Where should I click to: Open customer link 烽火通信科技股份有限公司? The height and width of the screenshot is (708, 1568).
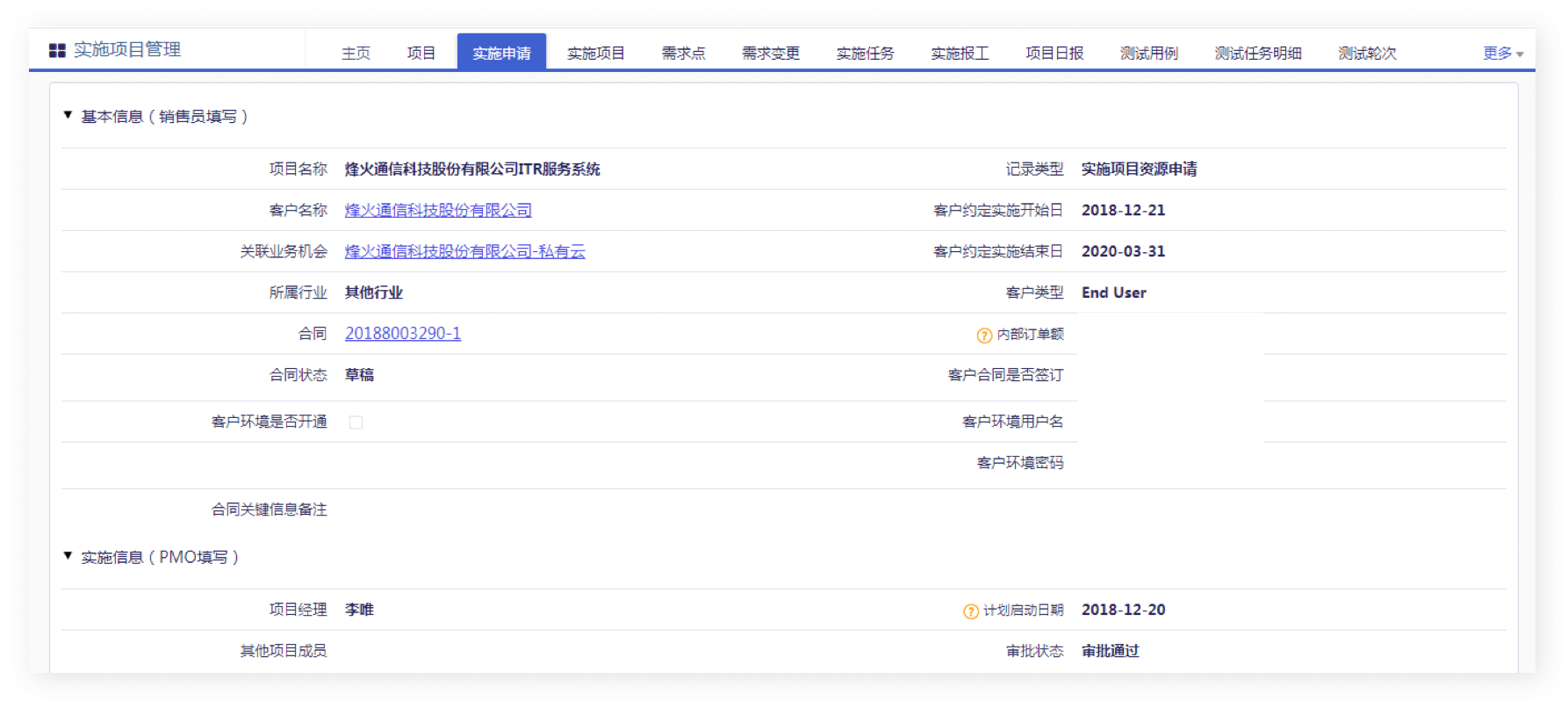(438, 210)
